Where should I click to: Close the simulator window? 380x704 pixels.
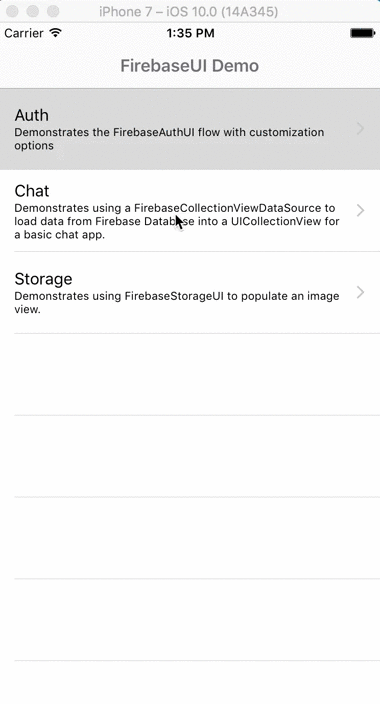(x=12, y=11)
